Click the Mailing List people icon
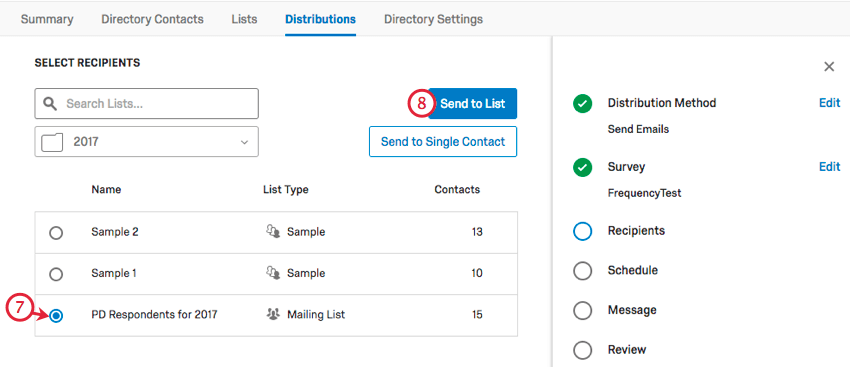The image size is (850, 367). 273,314
